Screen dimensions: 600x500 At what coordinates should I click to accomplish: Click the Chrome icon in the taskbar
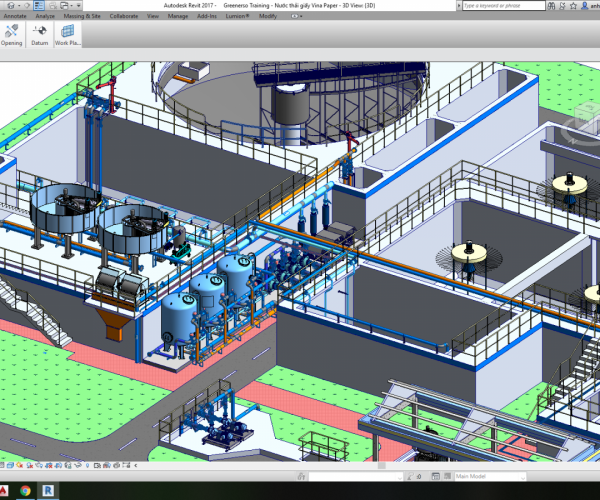point(23,492)
